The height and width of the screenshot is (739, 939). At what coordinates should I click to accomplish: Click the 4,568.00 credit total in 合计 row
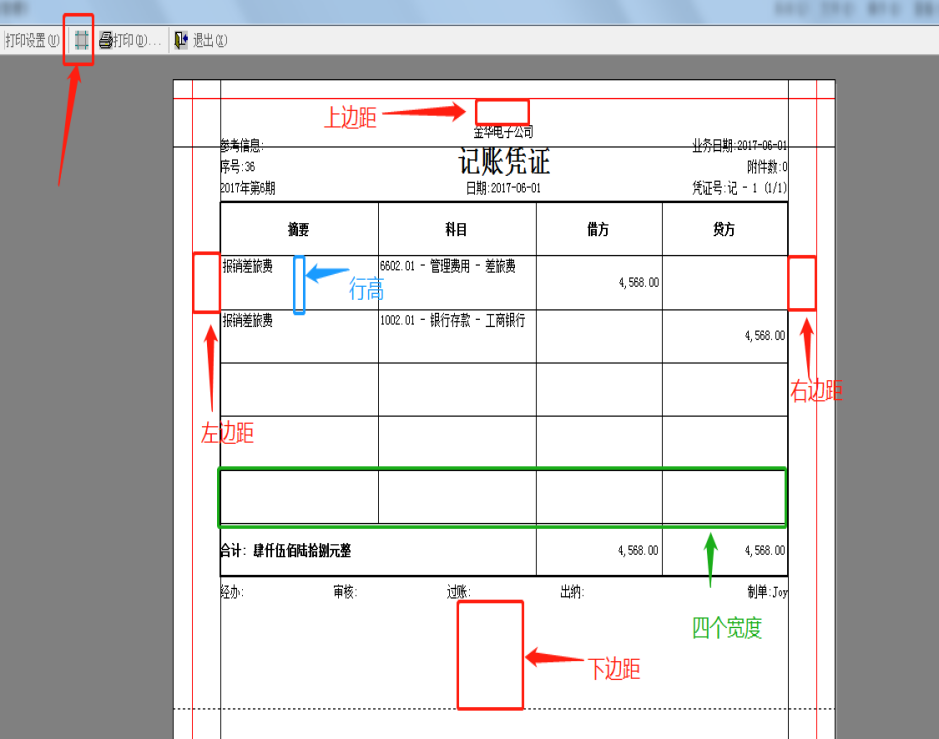coord(765,550)
